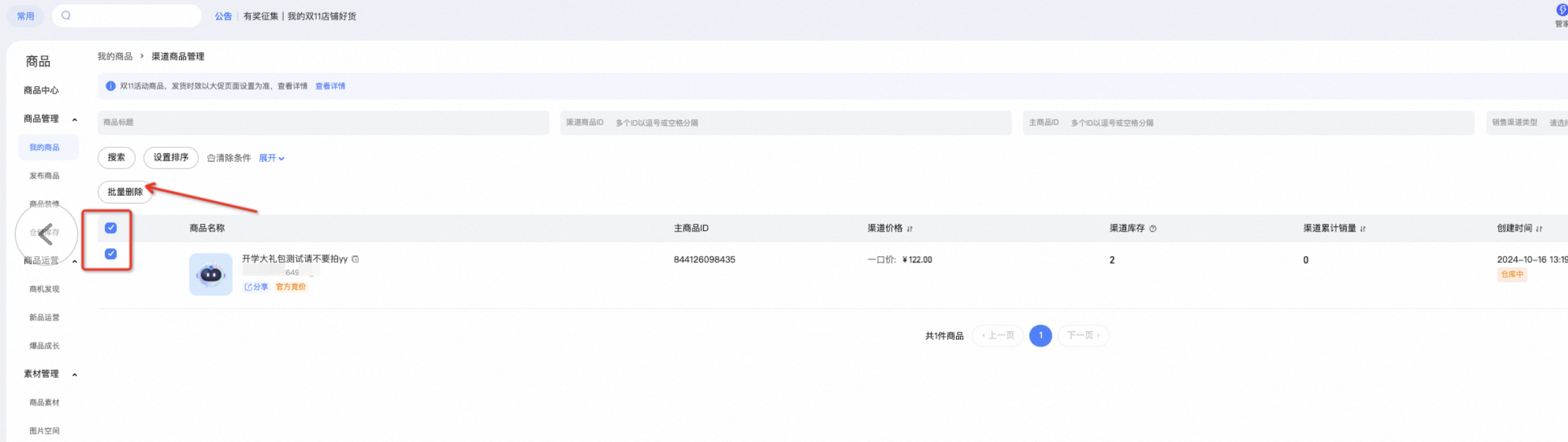Sort by 渠道价格 column arrows
1568x442 pixels.
[910, 228]
